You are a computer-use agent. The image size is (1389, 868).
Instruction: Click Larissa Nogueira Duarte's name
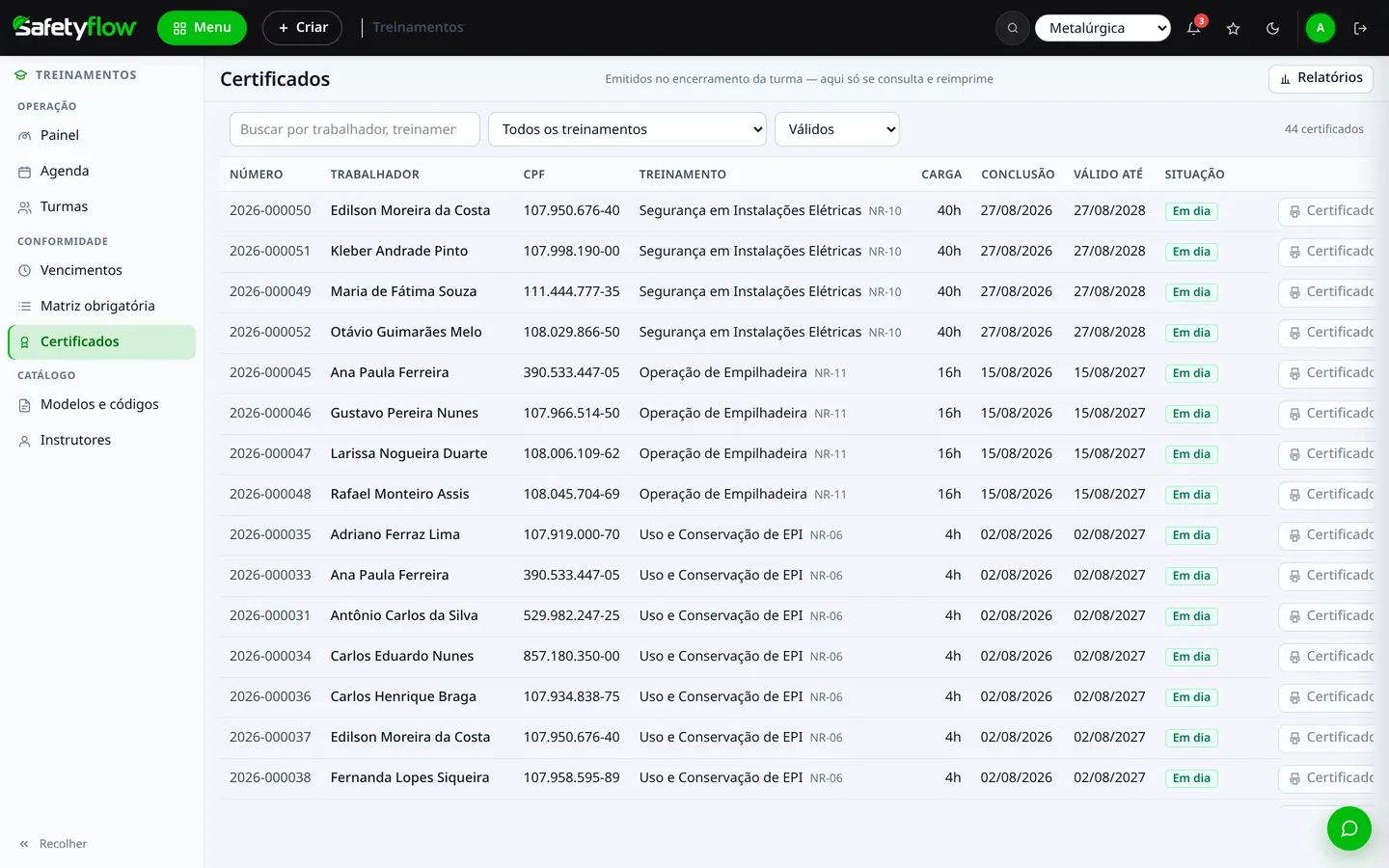click(x=409, y=453)
